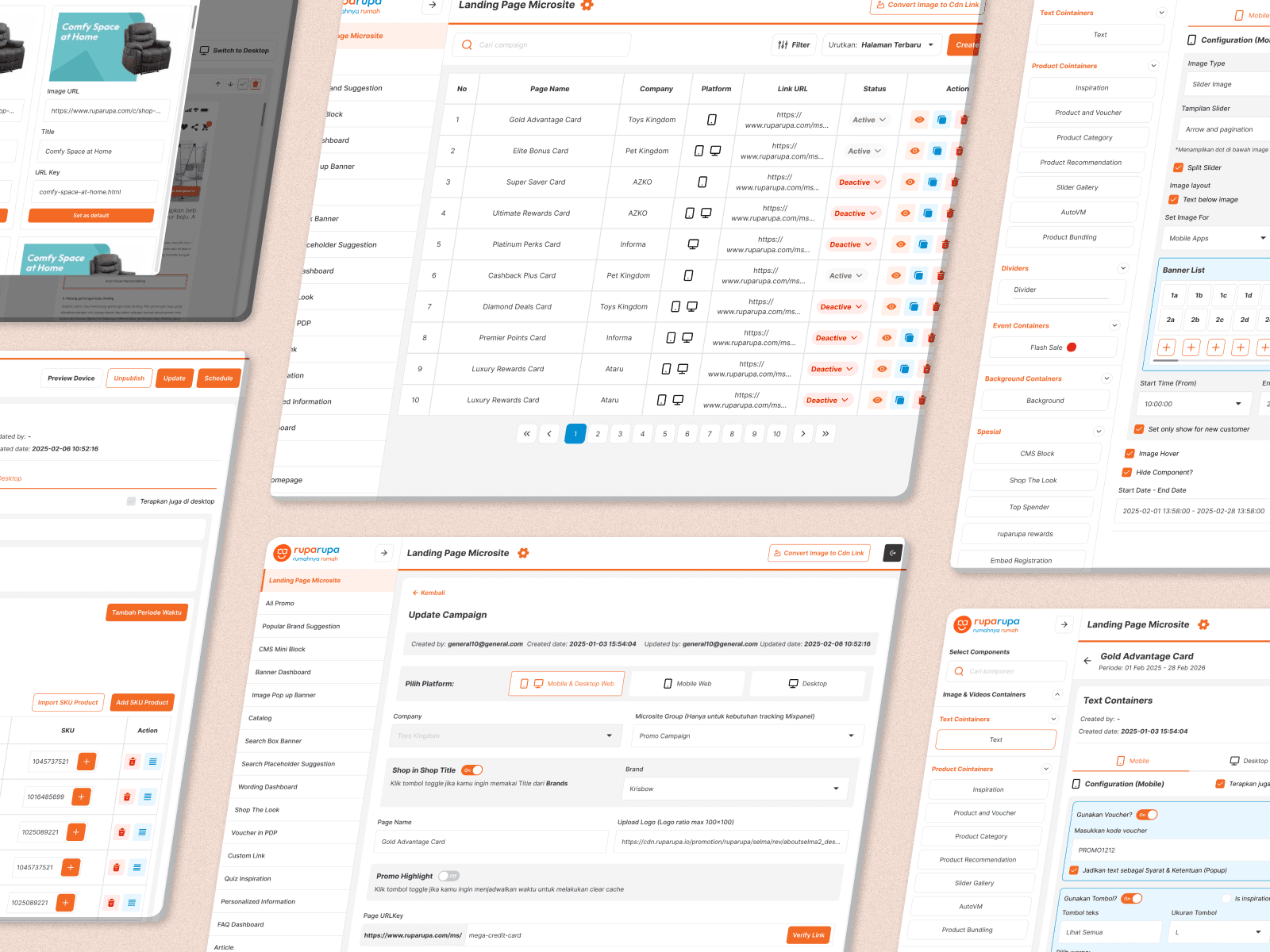
Task: Click the orange plus next to SKU 1045737521 first row
Action: coord(87,762)
